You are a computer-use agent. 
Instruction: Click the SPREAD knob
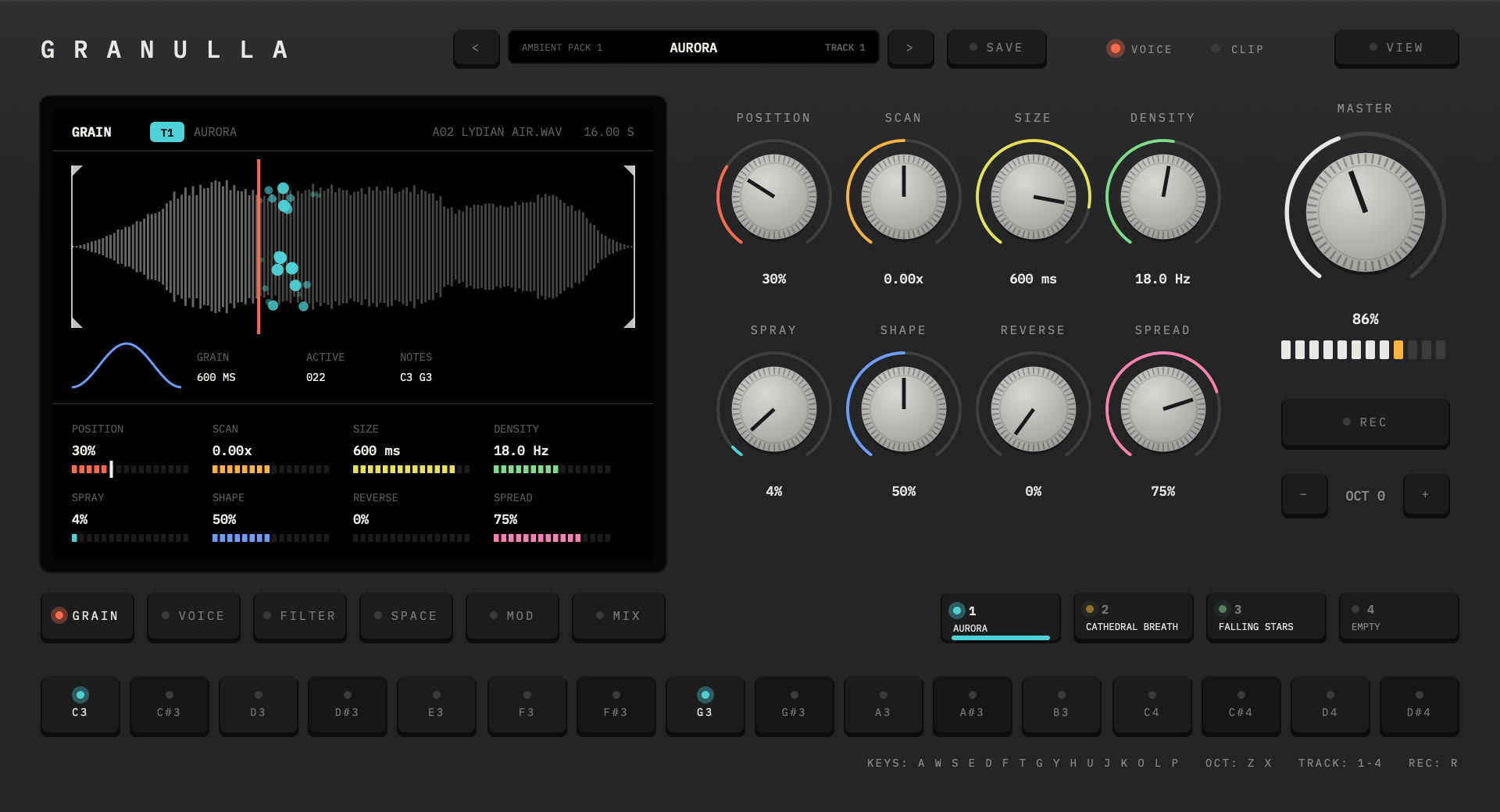[x=1163, y=409]
